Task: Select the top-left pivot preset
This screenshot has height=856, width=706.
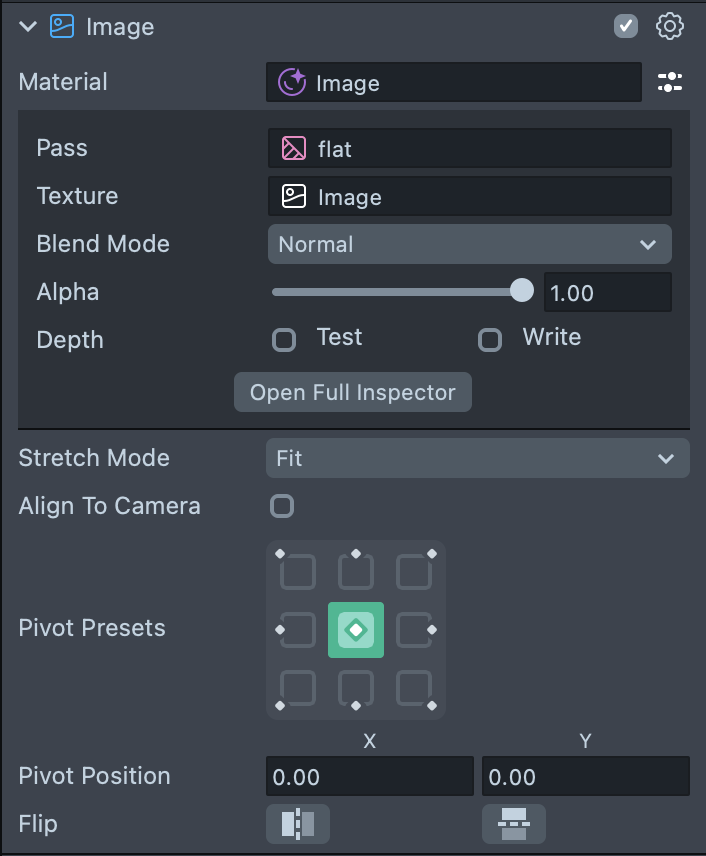Action: tap(298, 572)
